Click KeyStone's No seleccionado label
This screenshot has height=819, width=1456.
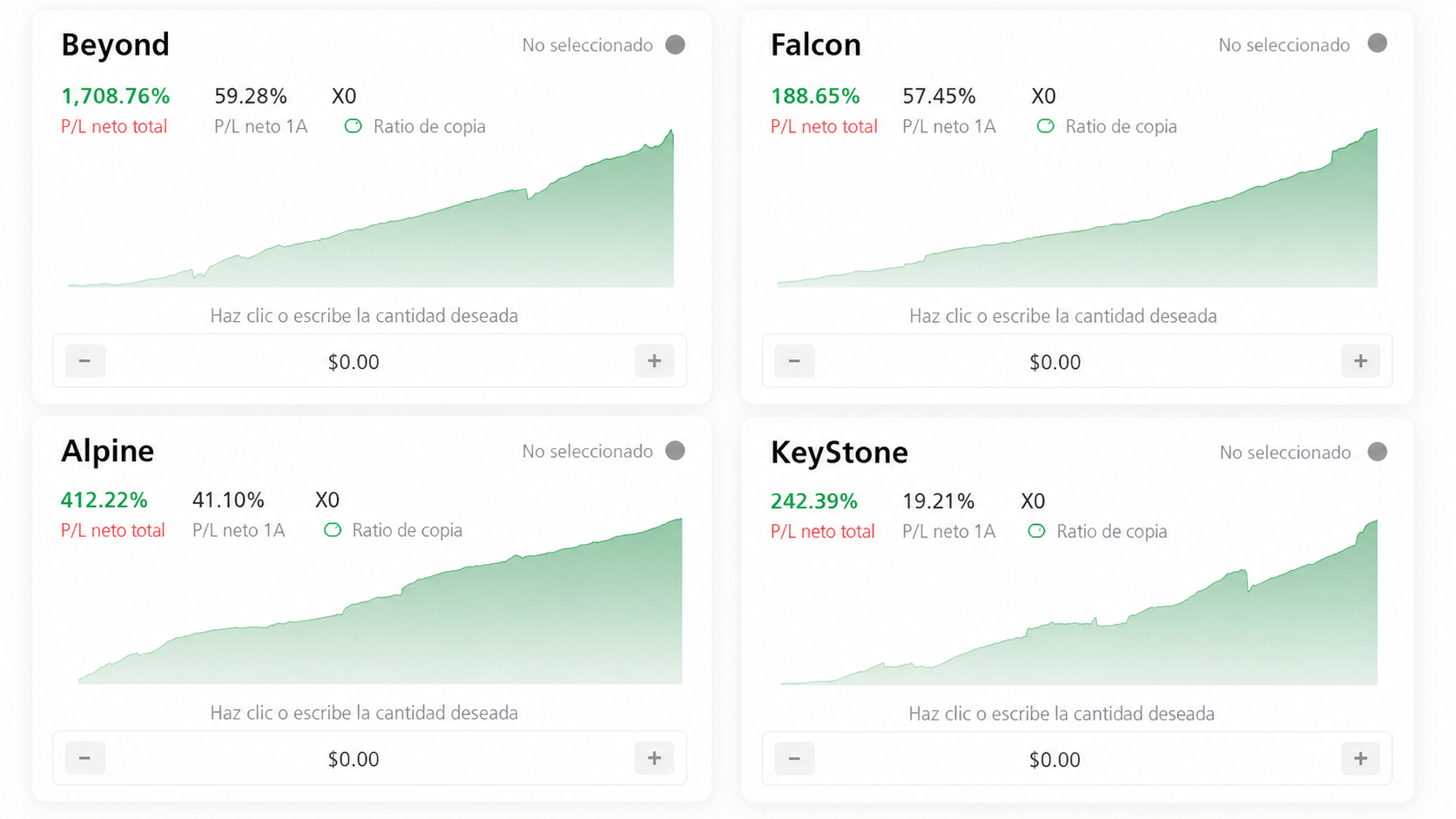coord(1285,453)
